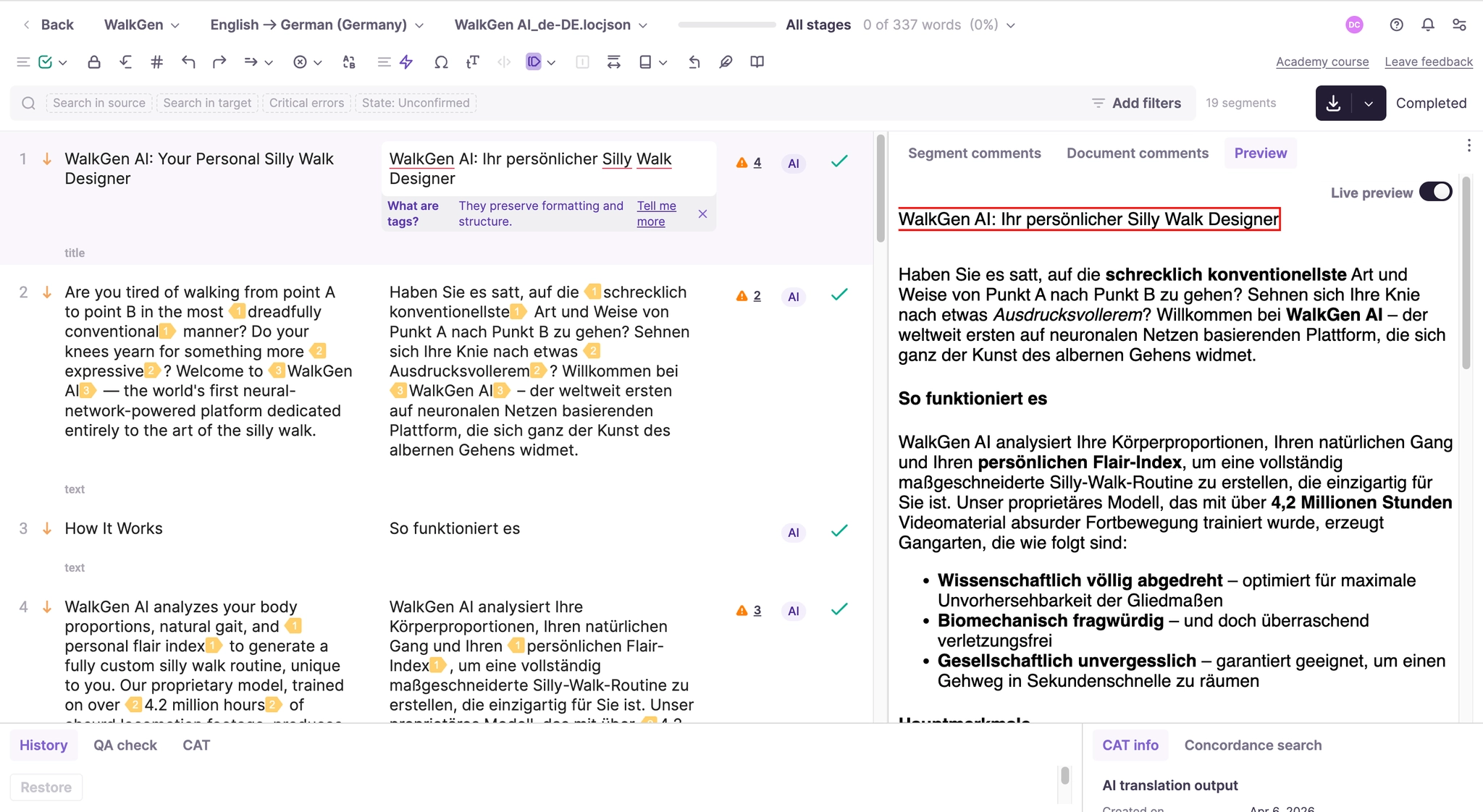Toggle the 'State: Unconfirmed' filter chip
1483x812 pixels.
pos(416,103)
